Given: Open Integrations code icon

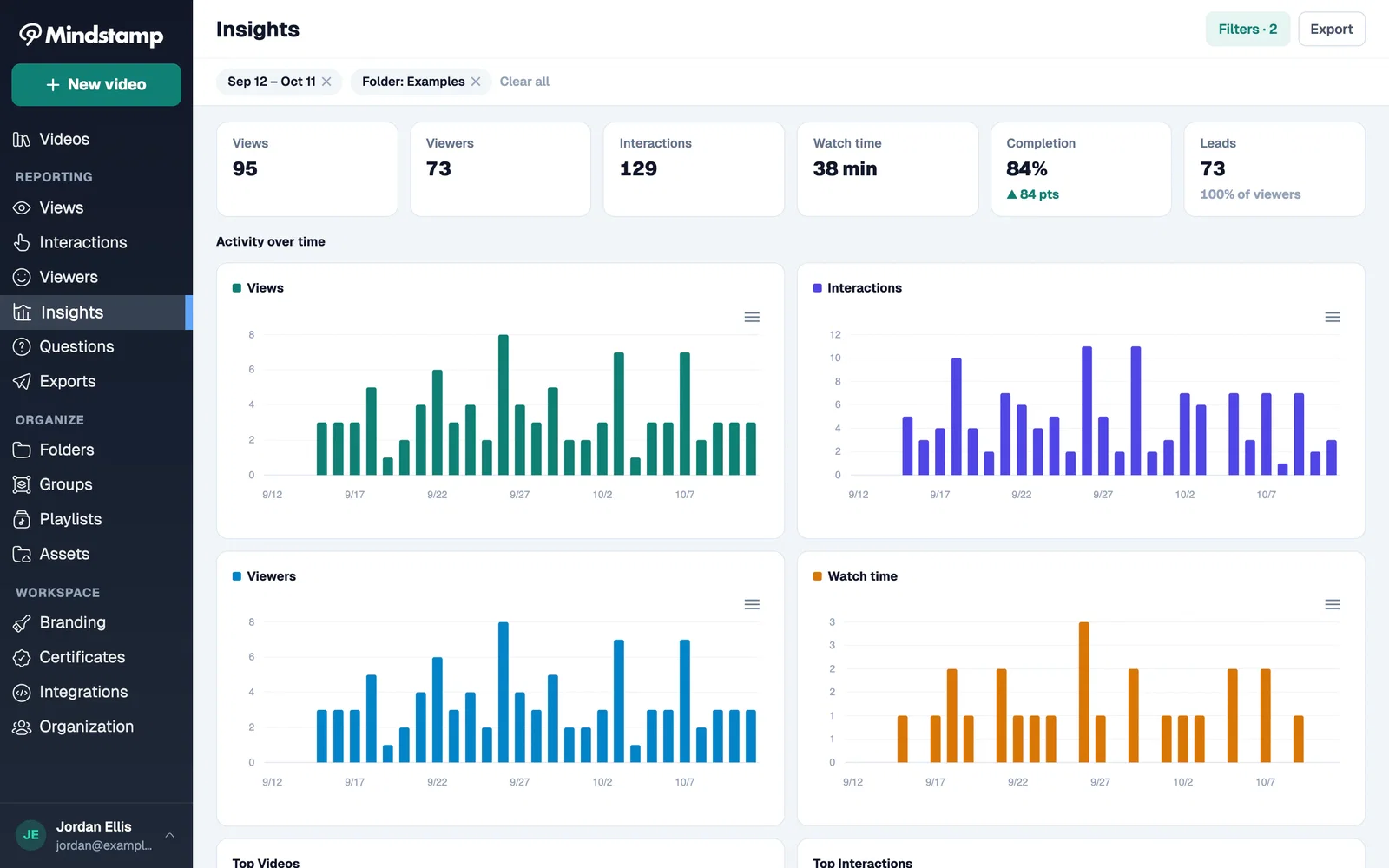Looking at the screenshot, I should click(x=22, y=693).
